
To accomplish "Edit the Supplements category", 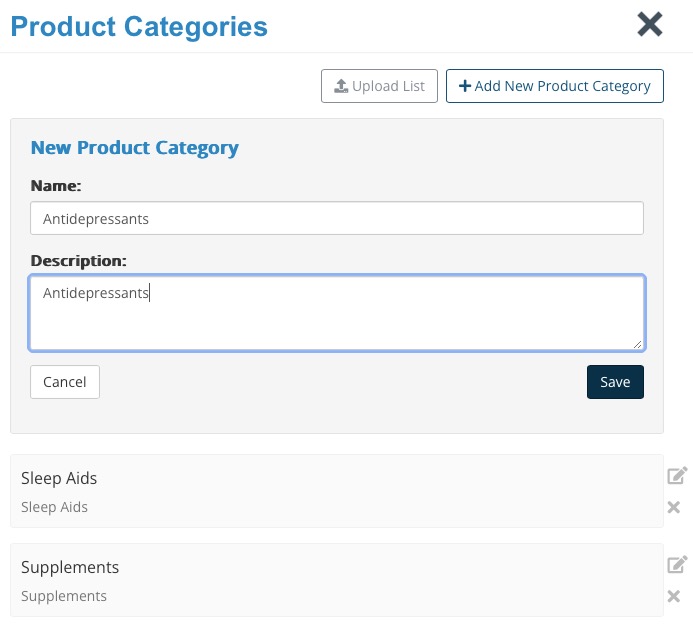I will click(677, 564).
